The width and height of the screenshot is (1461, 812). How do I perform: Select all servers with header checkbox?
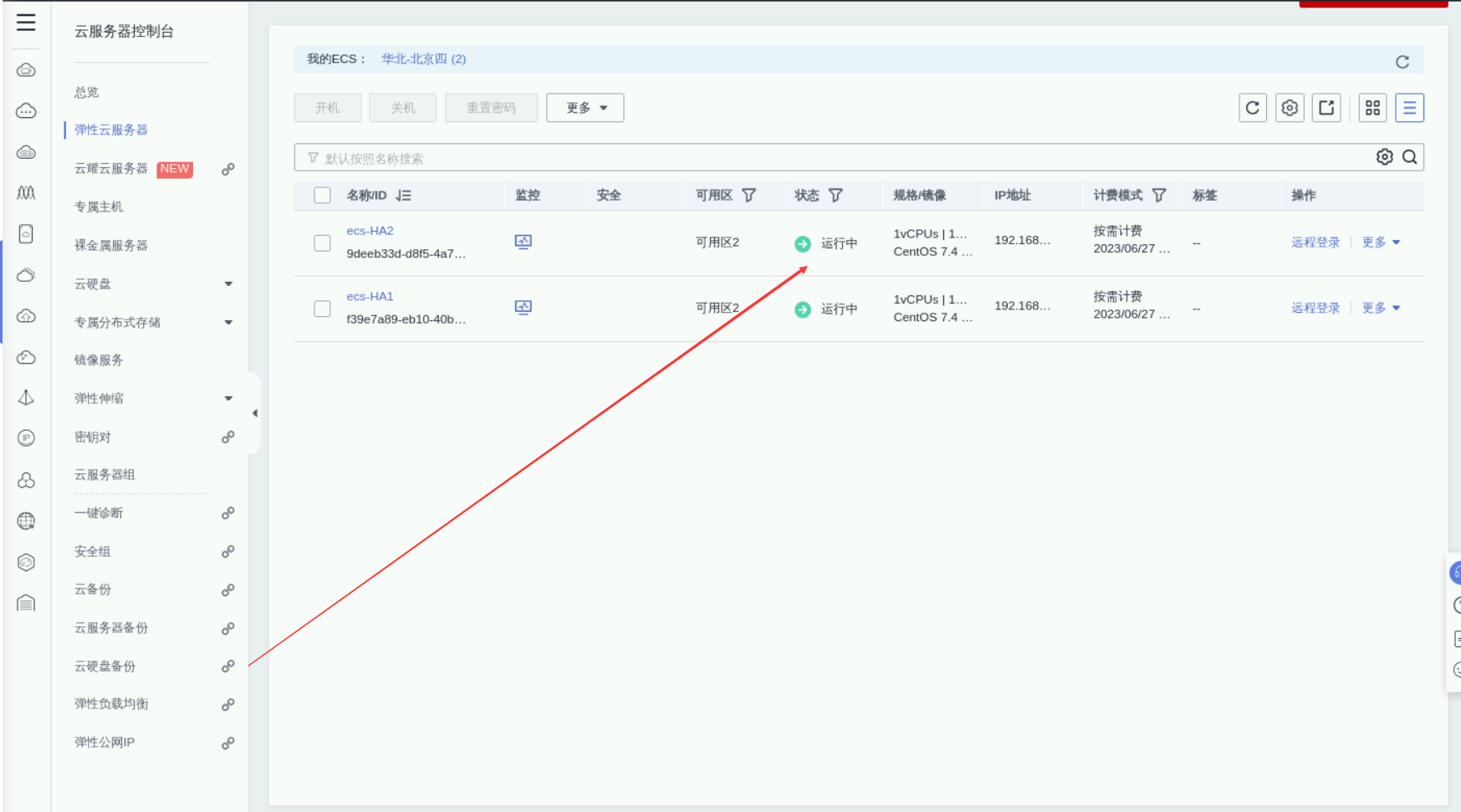322,196
